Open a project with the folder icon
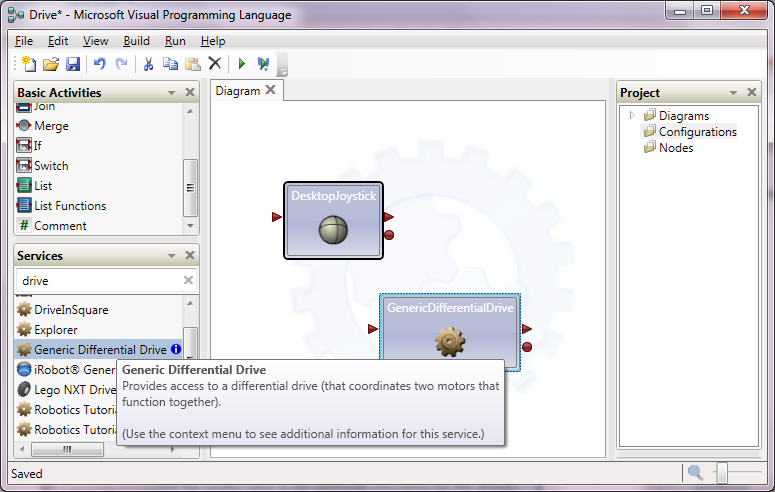This screenshot has width=775, height=492. 51,64
